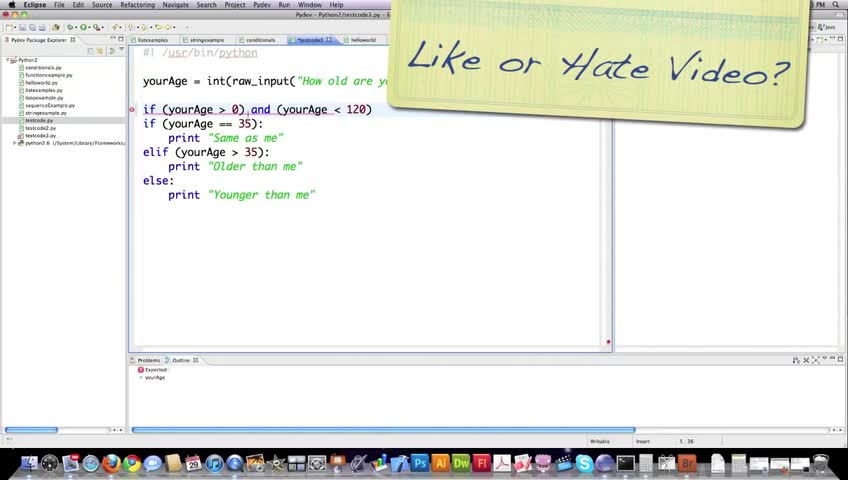848x480 pixels.
Task: Open the Navigate menu
Action: click(x=176, y=4)
